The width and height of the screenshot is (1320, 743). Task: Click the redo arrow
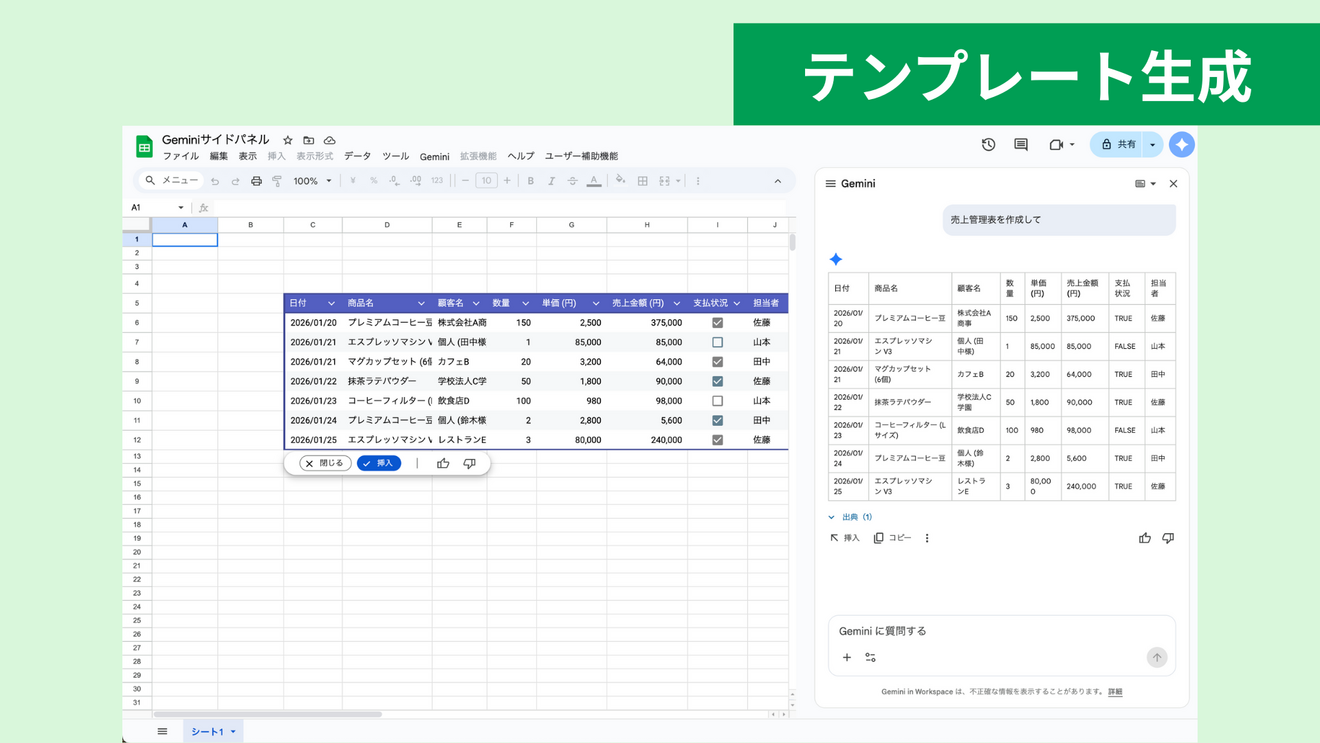coord(235,181)
